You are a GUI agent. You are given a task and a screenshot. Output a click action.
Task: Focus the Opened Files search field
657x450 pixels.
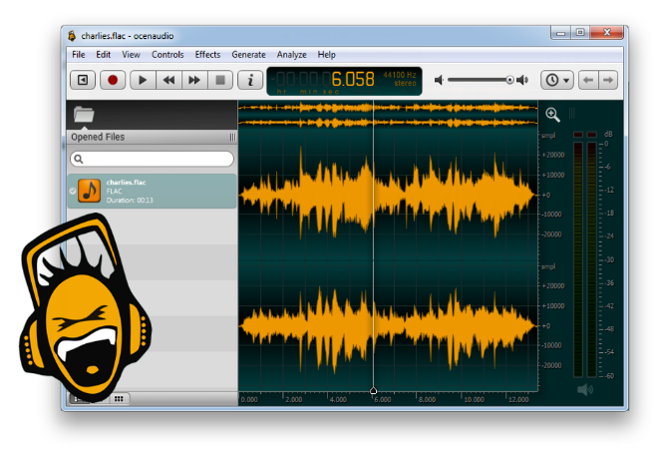point(152,159)
